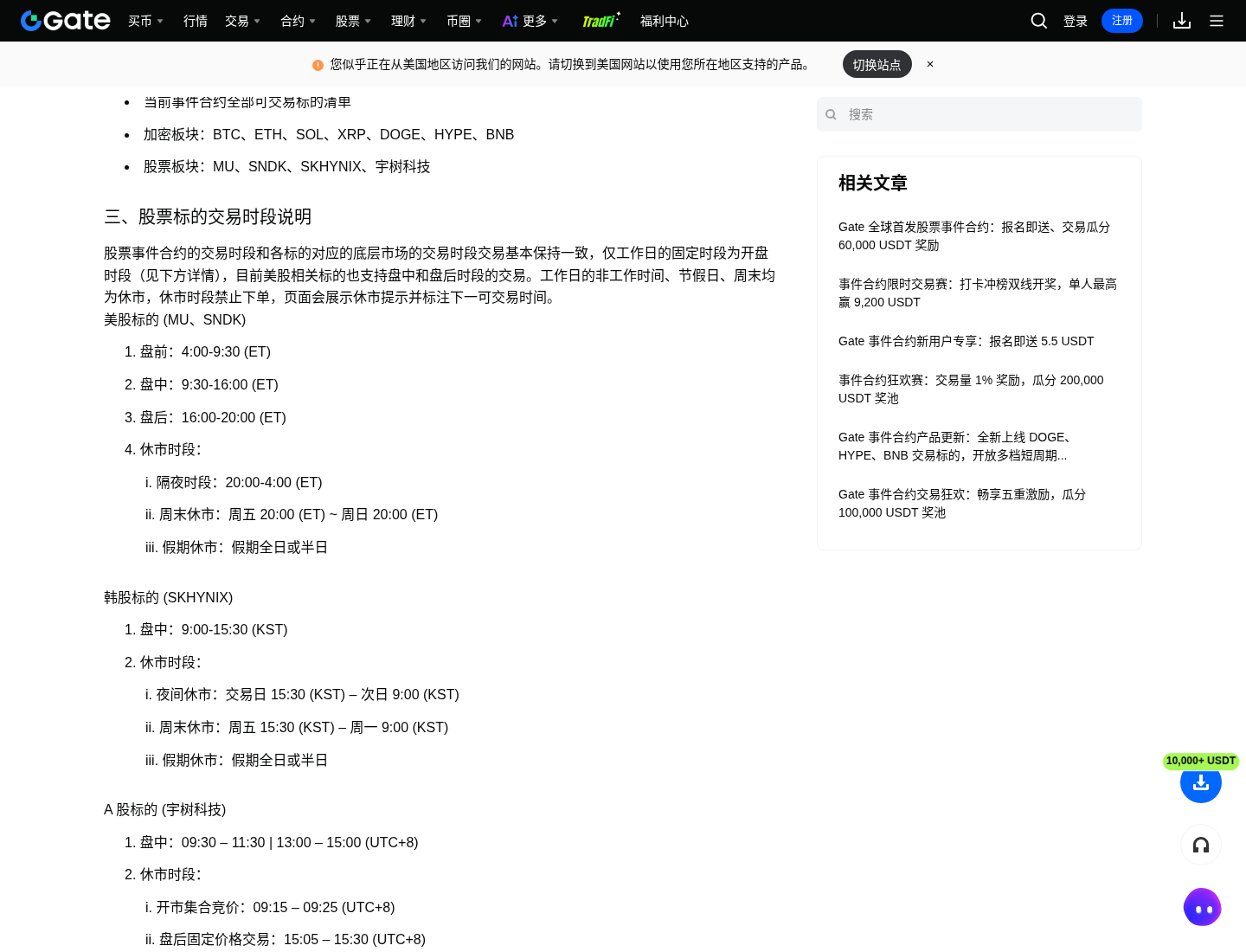Click line 夜间休市 交易日 15:30 (KST)
Screen dimensions: 1246x952
pos(307,694)
